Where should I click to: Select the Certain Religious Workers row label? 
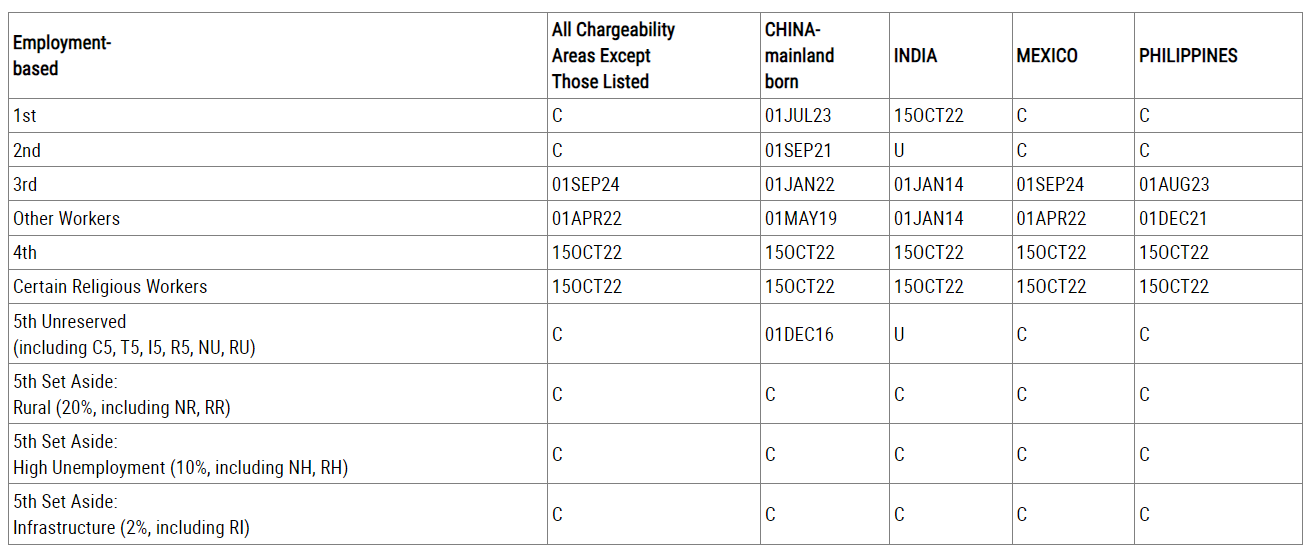(x=110, y=287)
